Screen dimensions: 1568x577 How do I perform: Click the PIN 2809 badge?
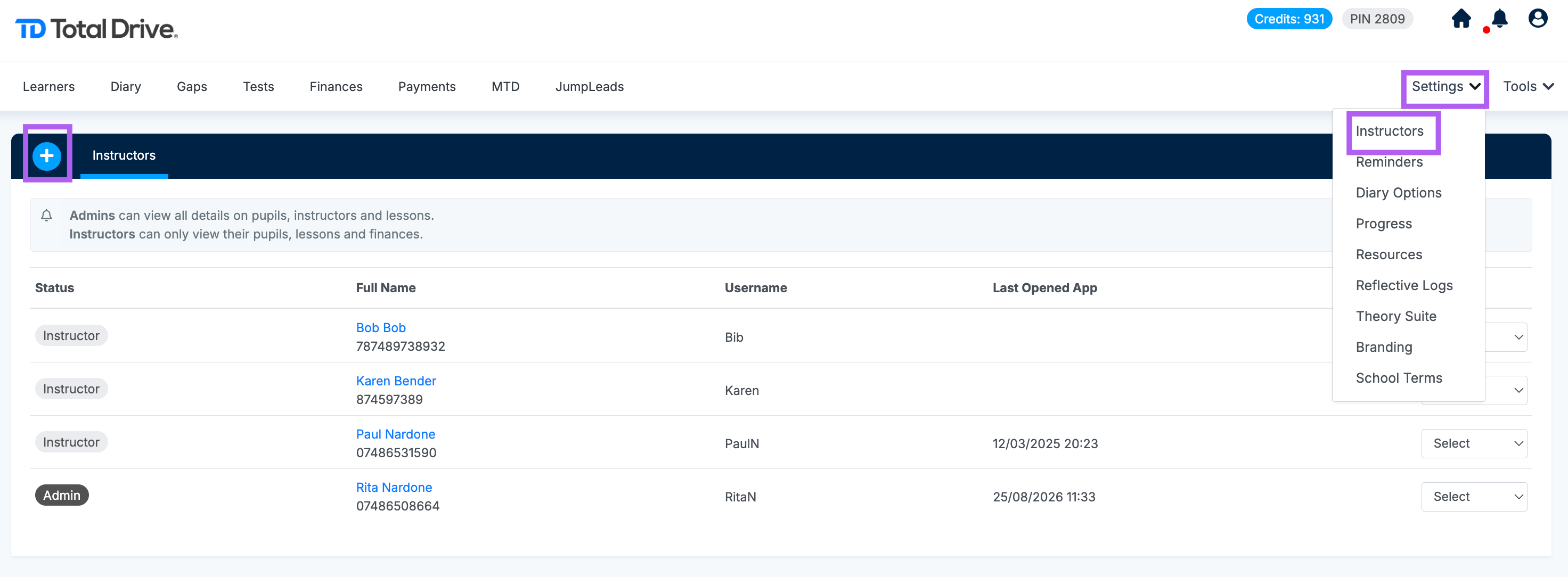[1377, 19]
